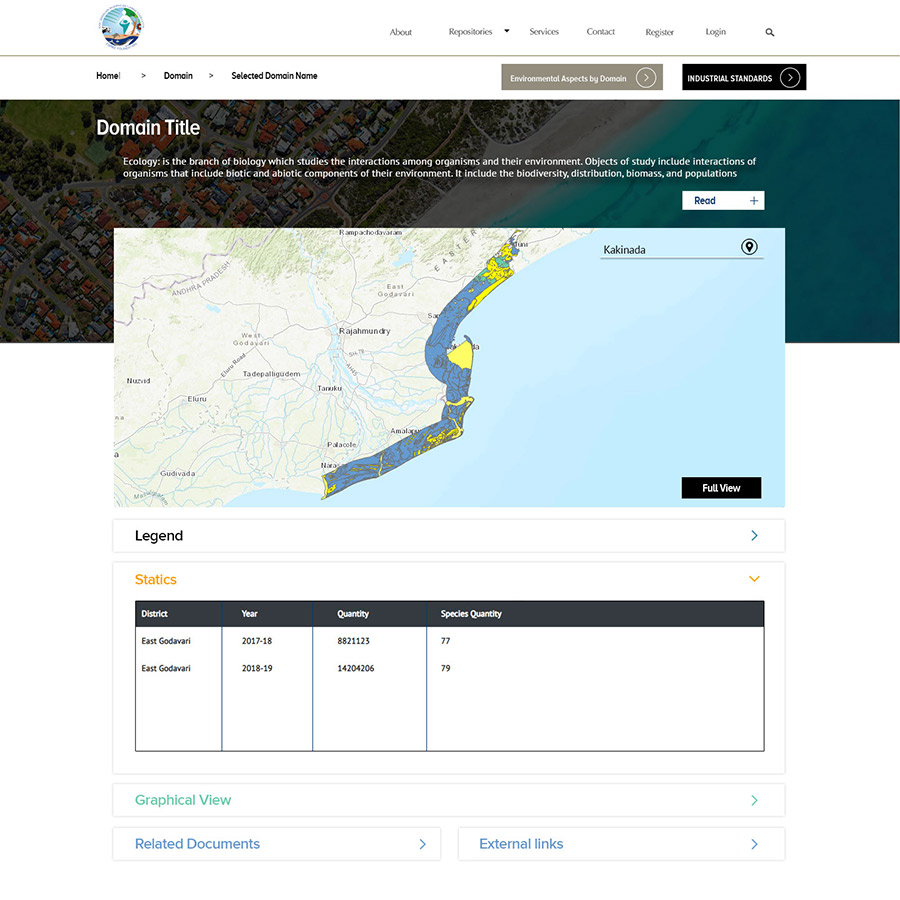Open the map Full View button
This screenshot has height=900, width=900.
point(721,488)
